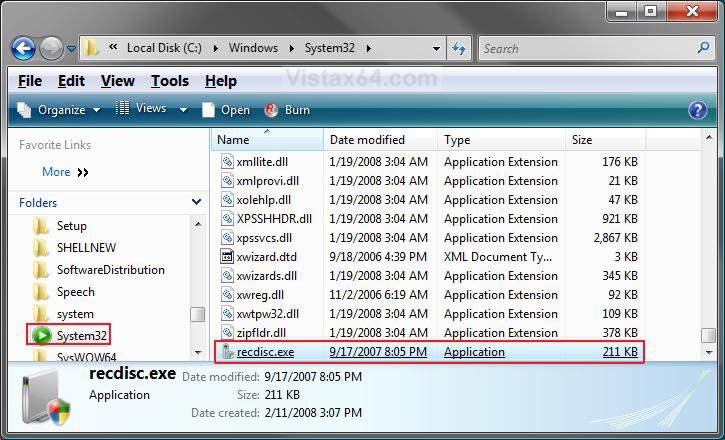Click the xmllite.dll file icon
This screenshot has width=725, height=440.
(x=227, y=162)
